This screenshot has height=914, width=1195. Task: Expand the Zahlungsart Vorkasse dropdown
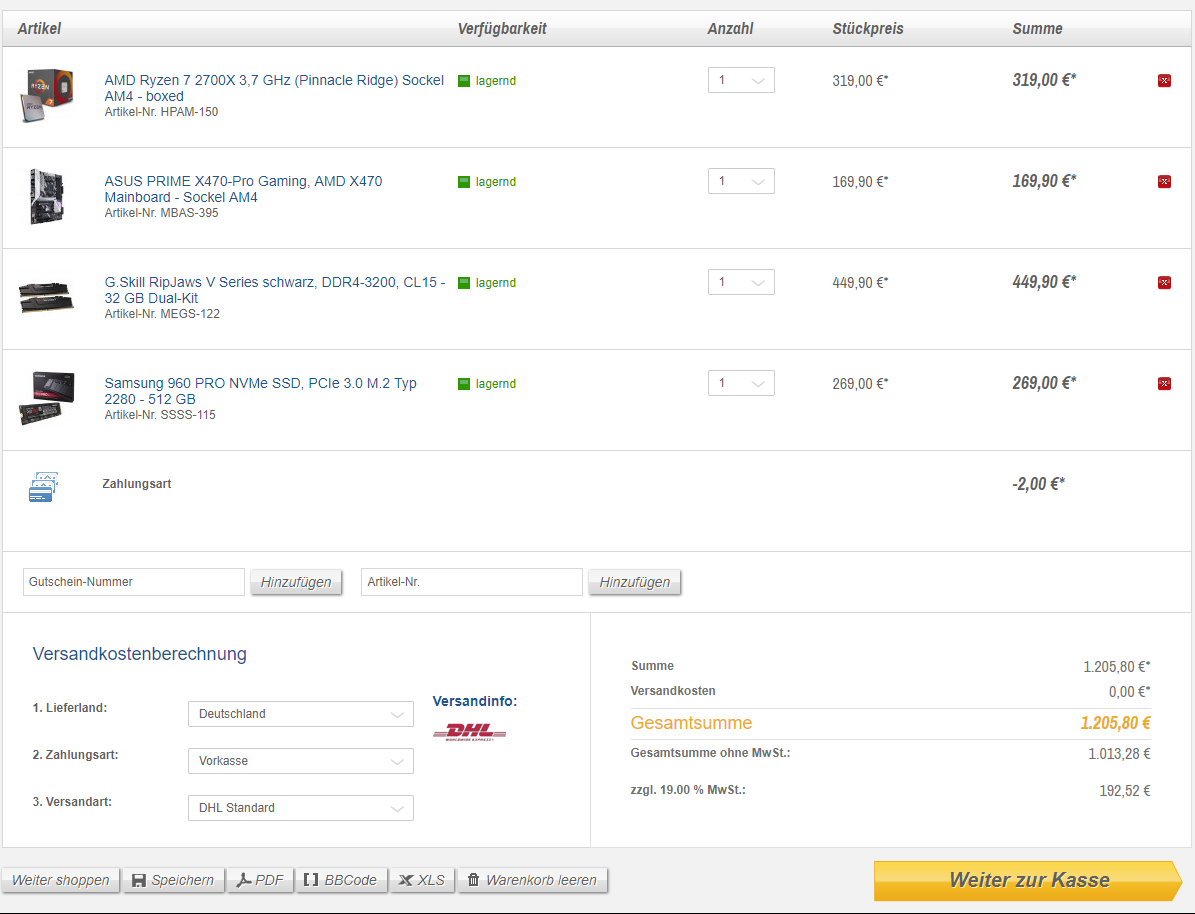click(300, 761)
